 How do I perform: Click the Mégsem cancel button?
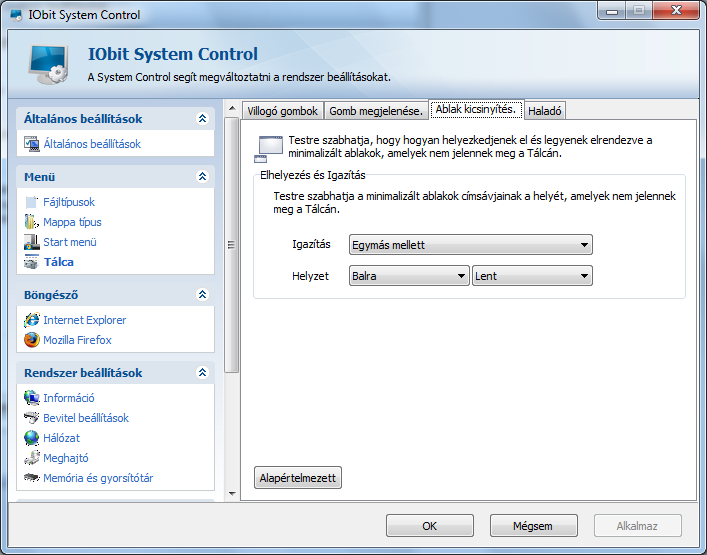pyautogui.click(x=533, y=526)
